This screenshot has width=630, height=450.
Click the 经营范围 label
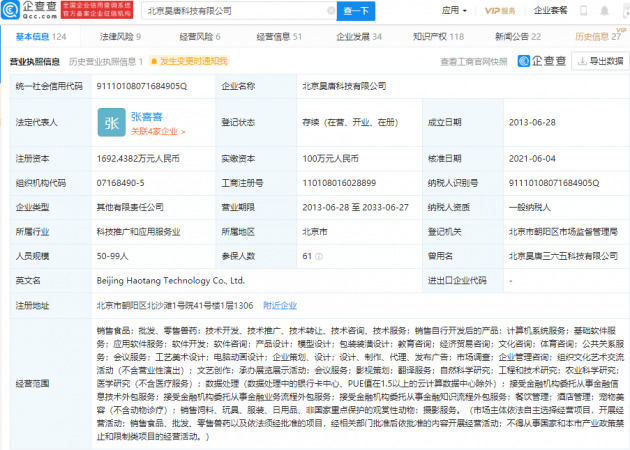point(32,384)
